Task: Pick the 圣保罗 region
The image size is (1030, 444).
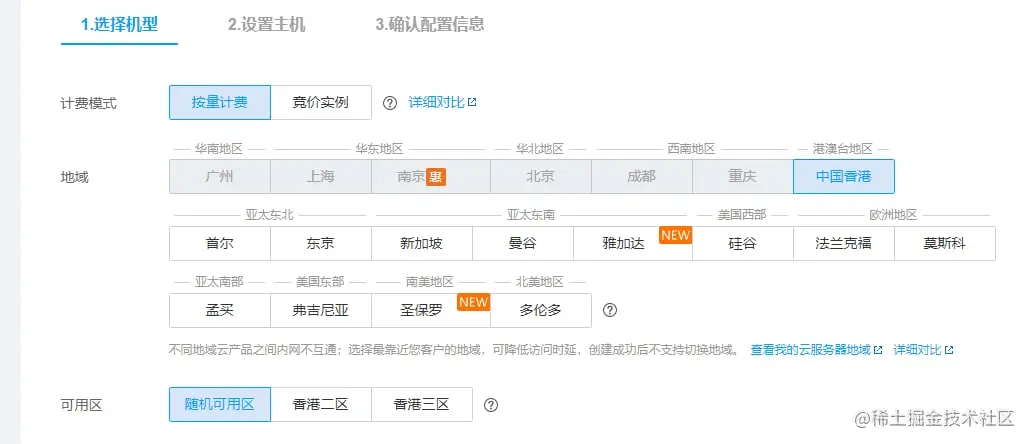Action: point(430,311)
